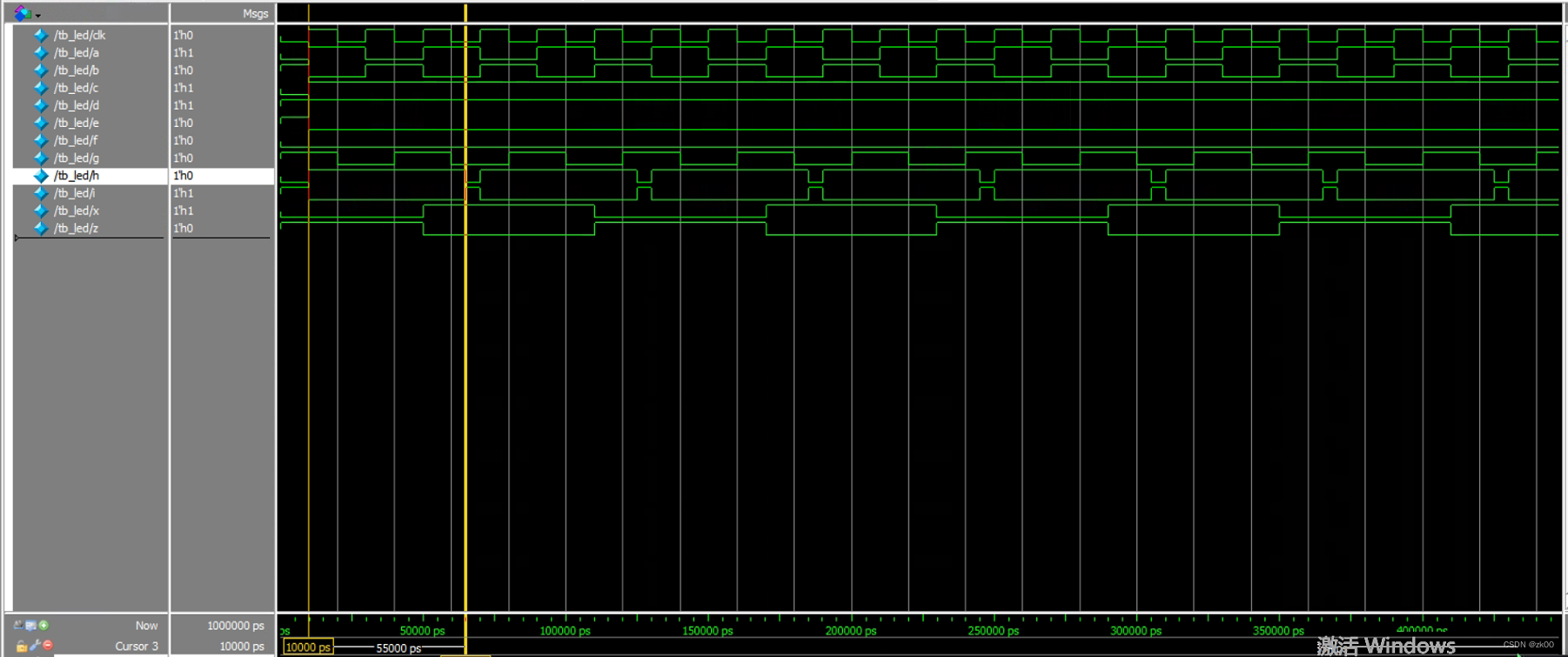
Task: Click value 1'h0 in the /tb_led/z row
Action: (184, 228)
